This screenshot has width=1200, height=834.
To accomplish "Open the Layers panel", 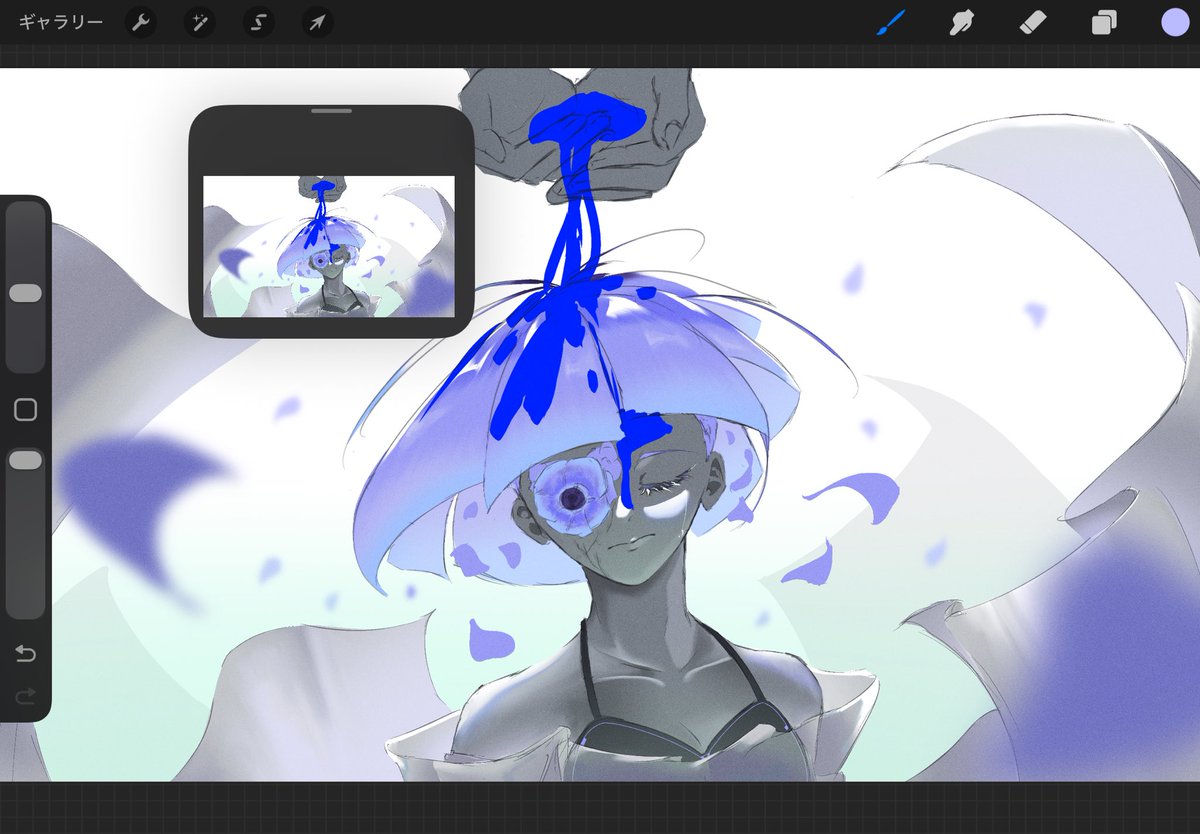I will (x=1105, y=22).
